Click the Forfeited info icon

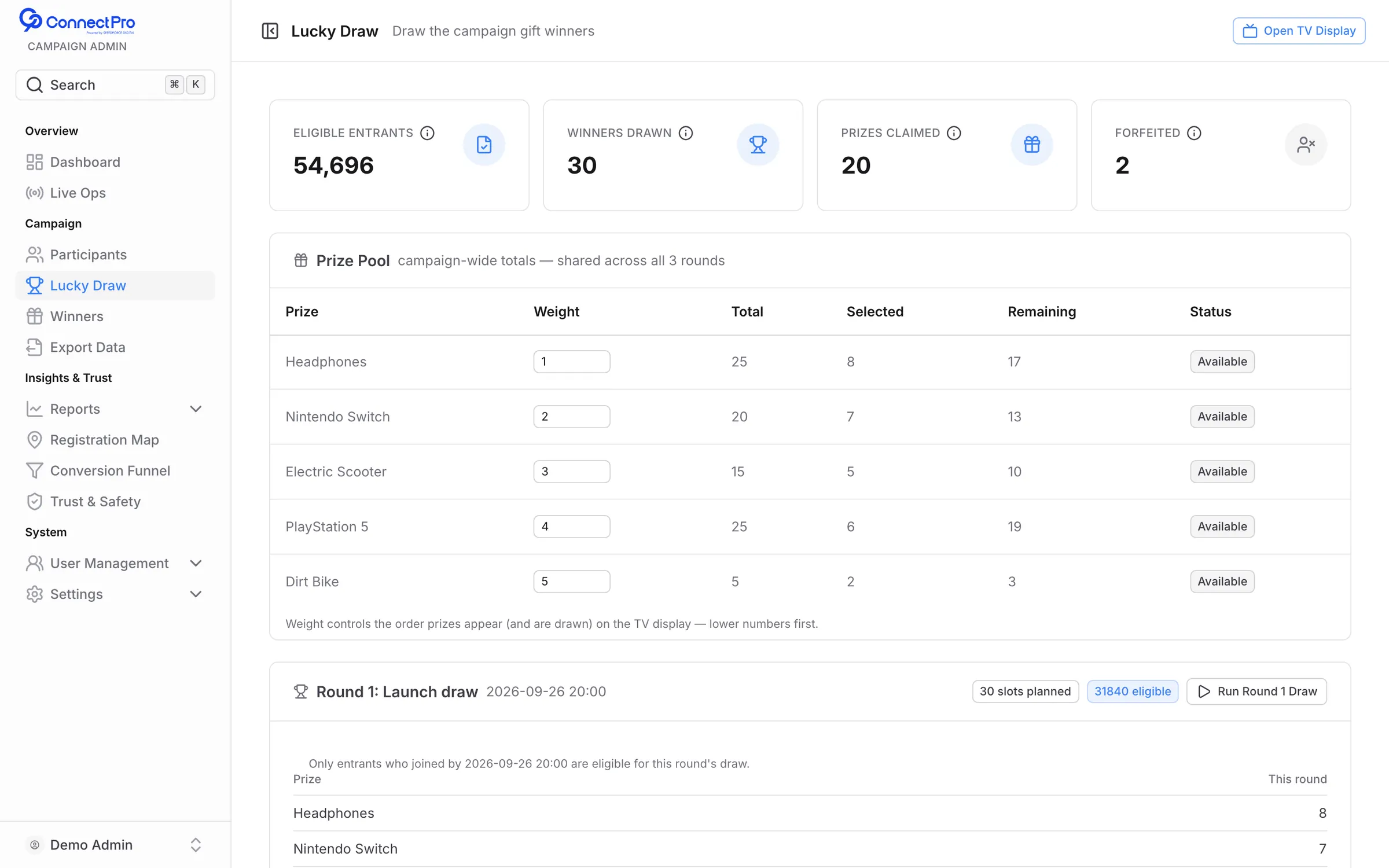click(1194, 133)
